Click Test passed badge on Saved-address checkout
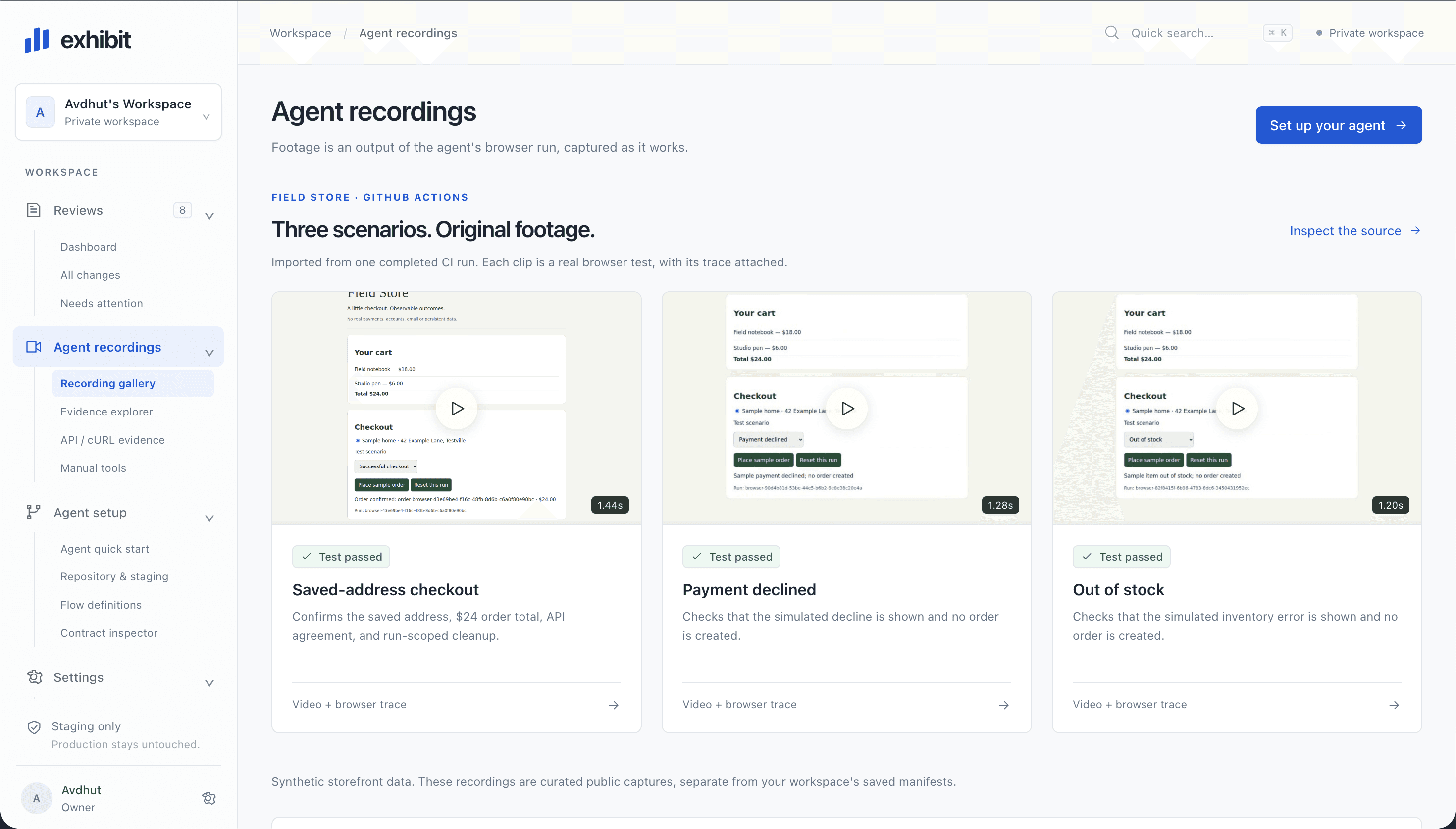Viewport: 1456px width, 829px height. [x=341, y=557]
